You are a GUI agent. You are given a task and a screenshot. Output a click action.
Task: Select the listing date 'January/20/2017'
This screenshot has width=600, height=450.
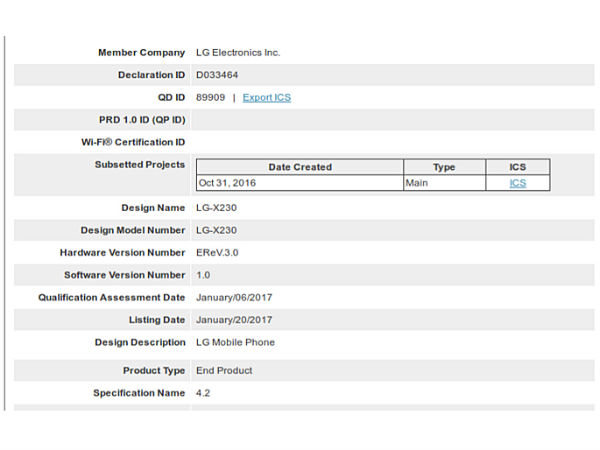(x=234, y=320)
